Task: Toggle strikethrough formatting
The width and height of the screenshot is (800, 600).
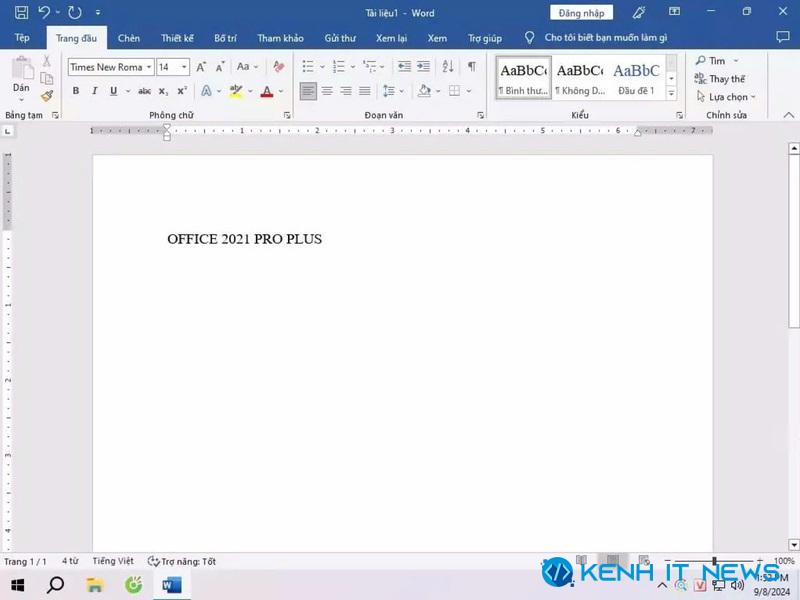Action: click(x=144, y=91)
